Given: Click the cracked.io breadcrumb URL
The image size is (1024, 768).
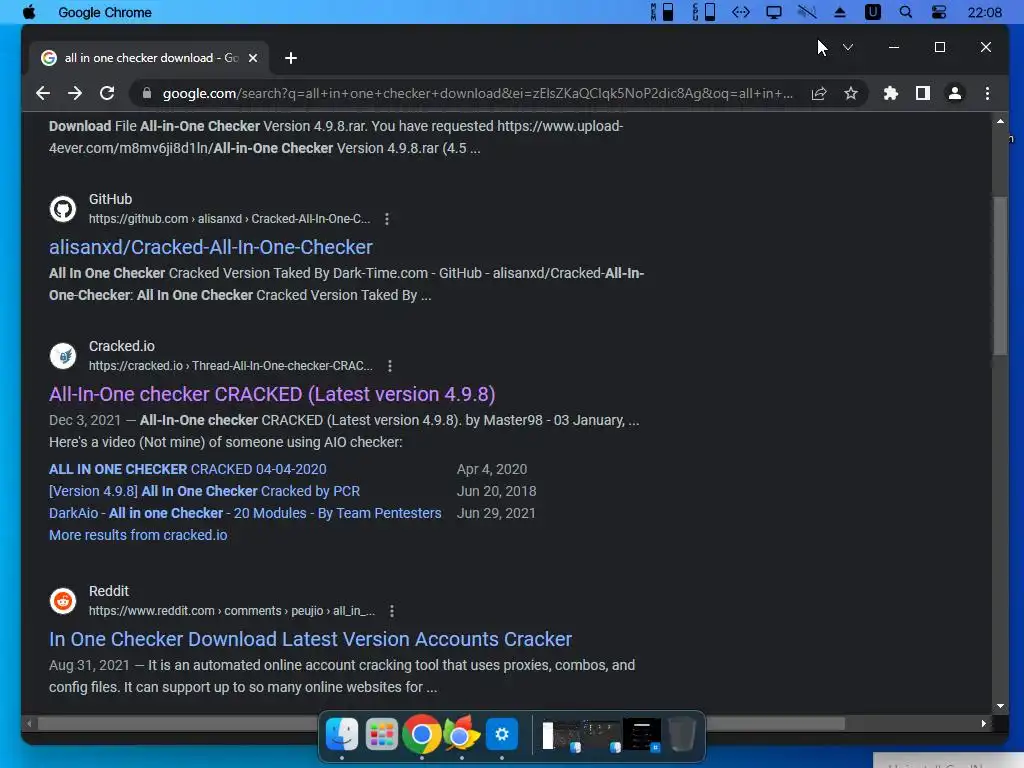Looking at the screenshot, I should click(x=231, y=366).
